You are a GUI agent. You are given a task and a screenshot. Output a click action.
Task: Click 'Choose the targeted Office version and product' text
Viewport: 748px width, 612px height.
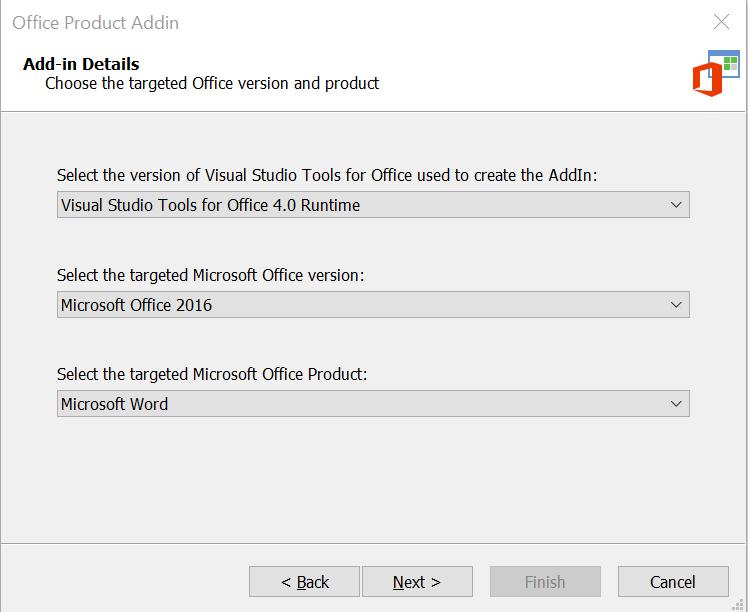coord(212,83)
